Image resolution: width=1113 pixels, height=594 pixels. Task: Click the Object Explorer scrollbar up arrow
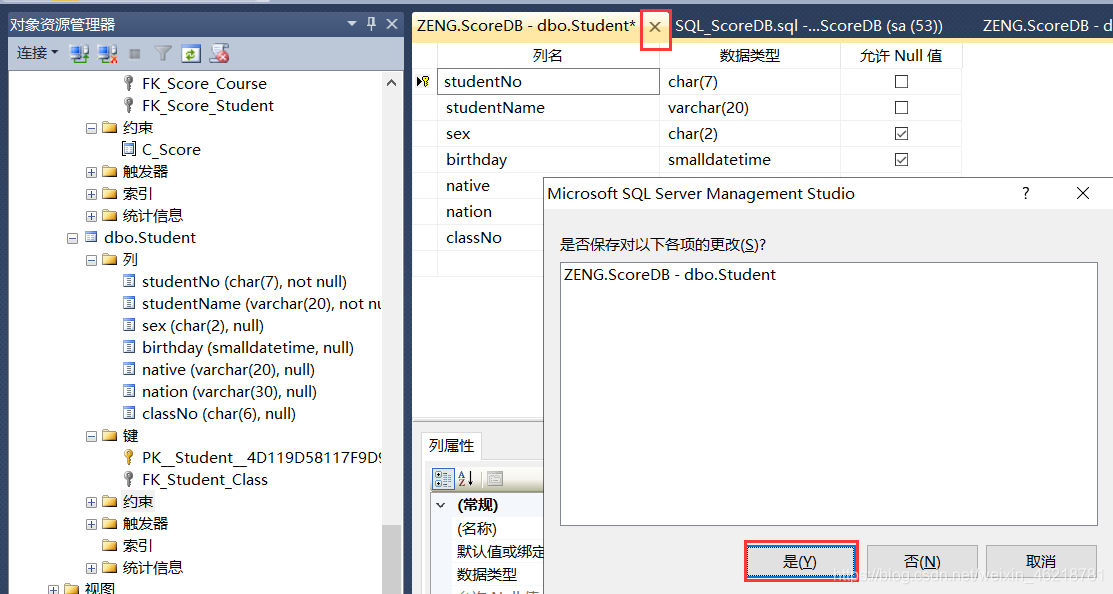[x=392, y=83]
